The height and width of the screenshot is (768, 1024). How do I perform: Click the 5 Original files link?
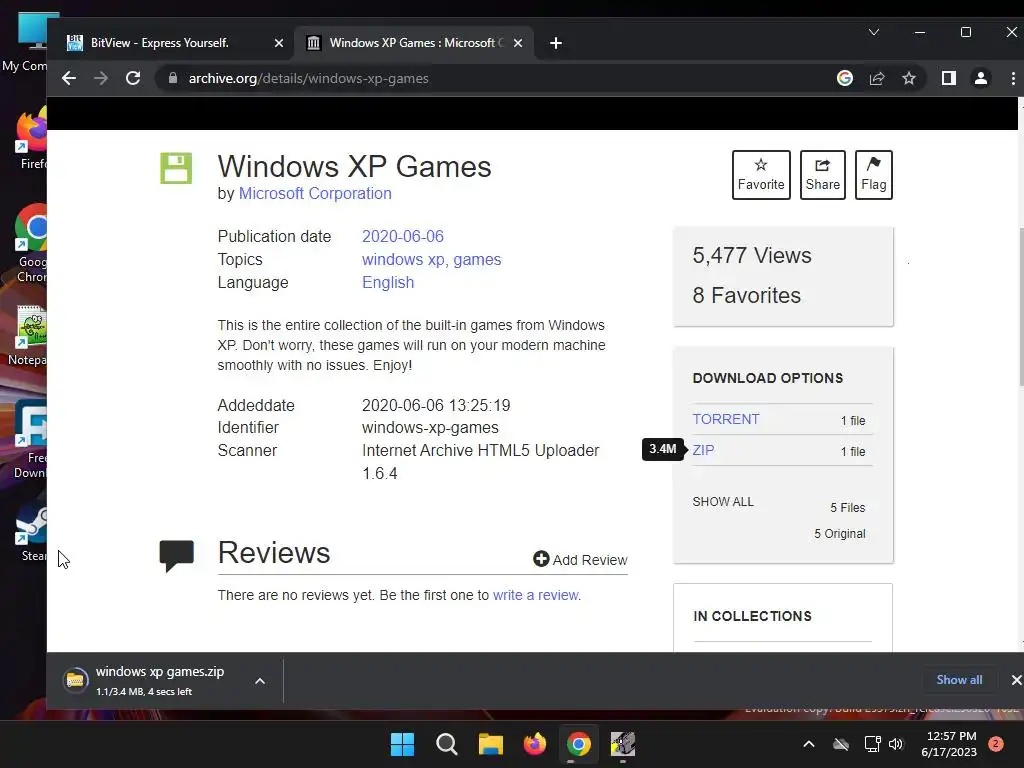[839, 534]
